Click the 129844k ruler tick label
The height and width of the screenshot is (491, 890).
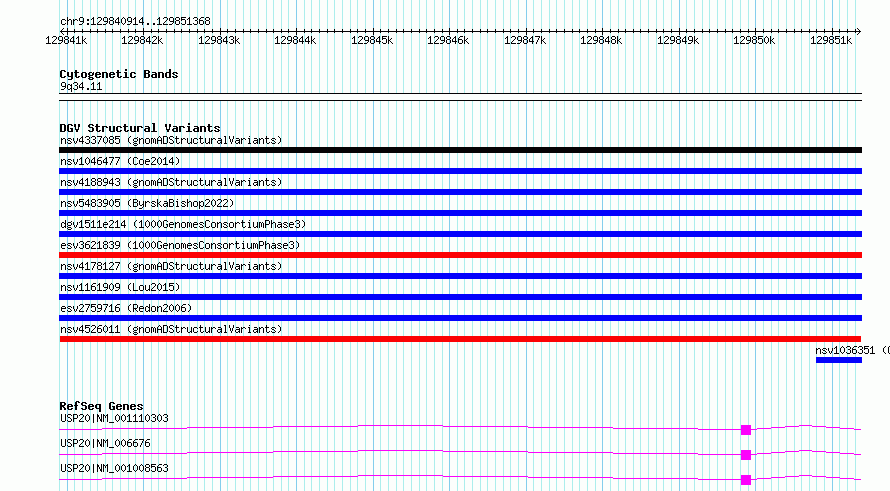click(x=295, y=40)
